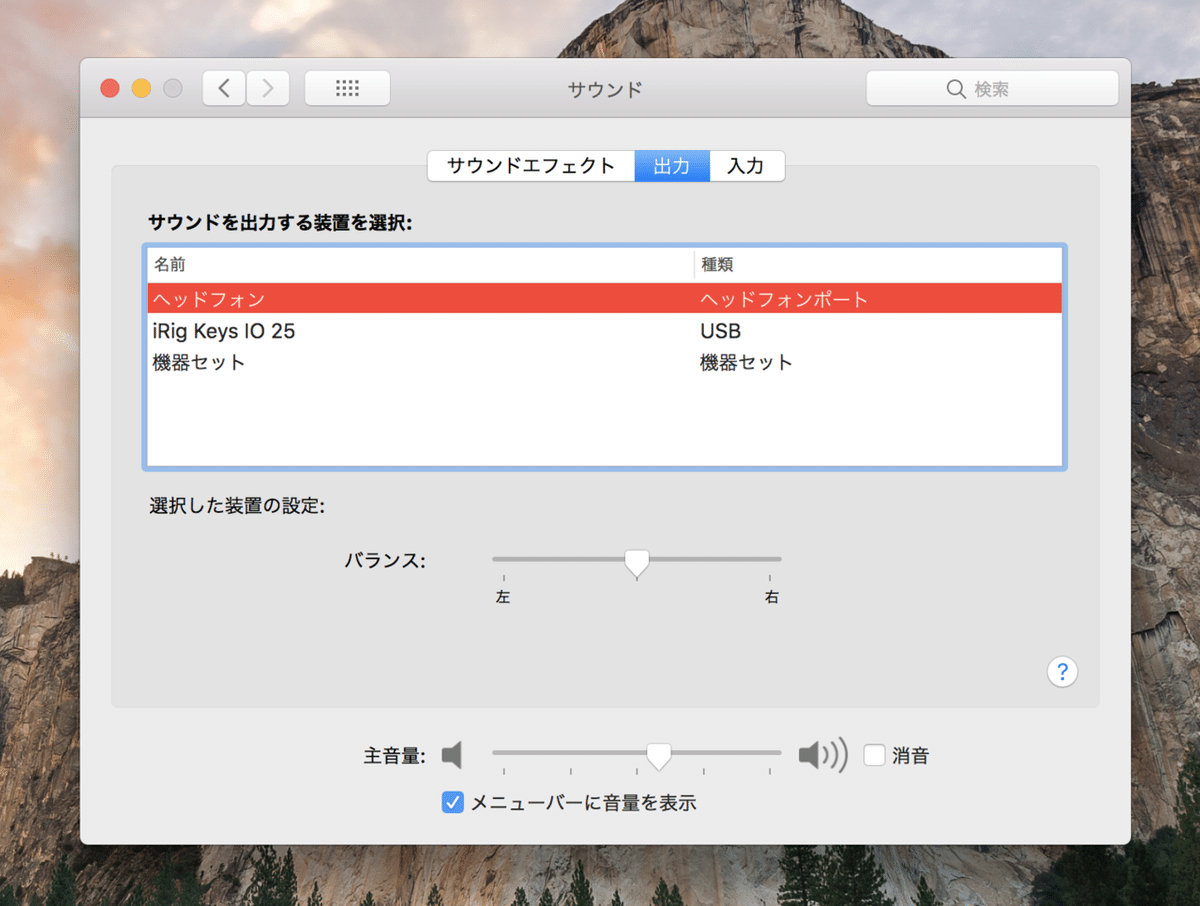Open help with the question mark button
This screenshot has width=1200, height=906.
coord(1062,671)
